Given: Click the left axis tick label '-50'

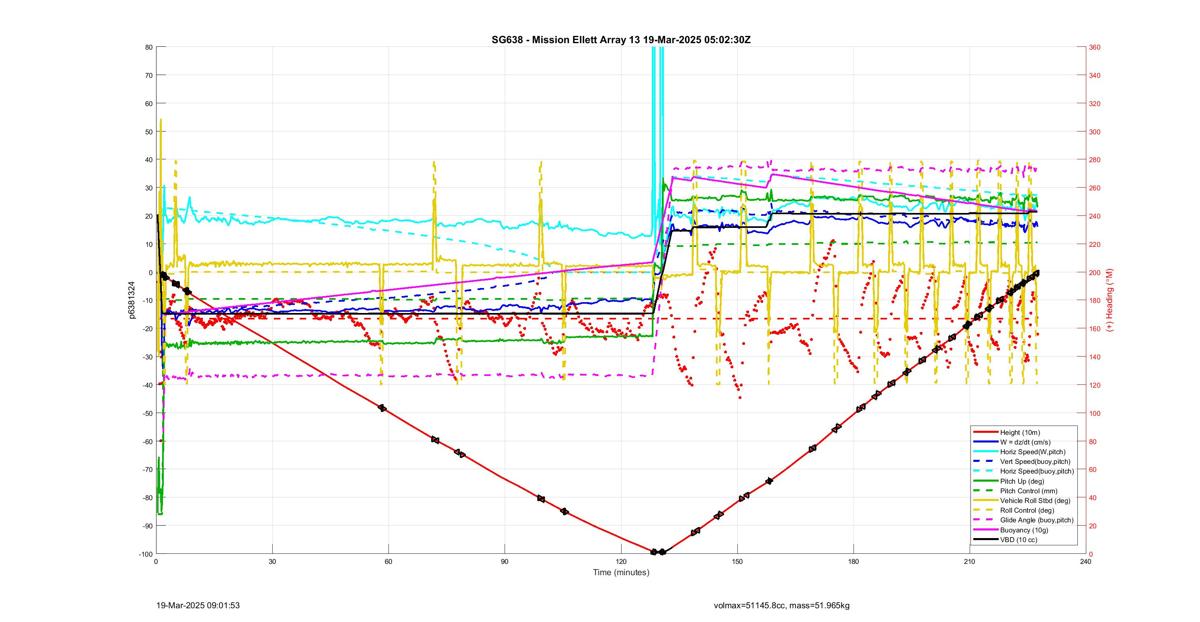Looking at the screenshot, I should tap(146, 413).
